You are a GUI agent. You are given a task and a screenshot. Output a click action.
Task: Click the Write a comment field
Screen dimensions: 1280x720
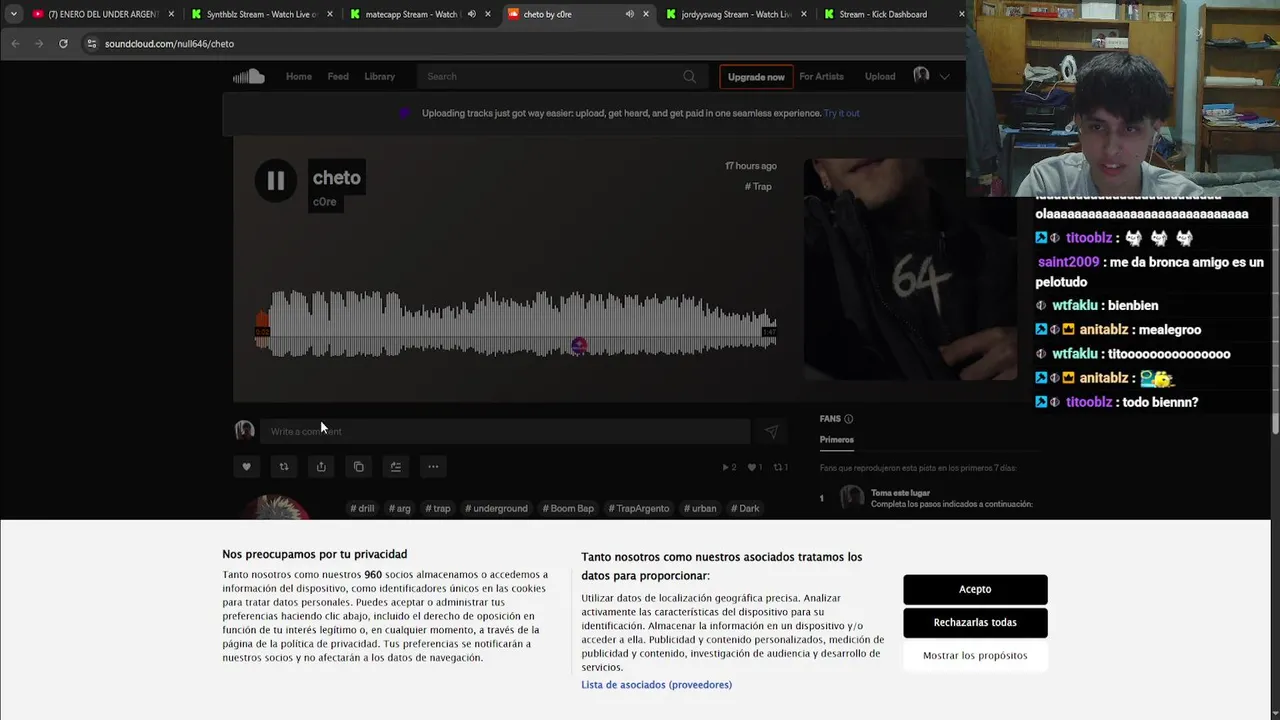point(505,431)
